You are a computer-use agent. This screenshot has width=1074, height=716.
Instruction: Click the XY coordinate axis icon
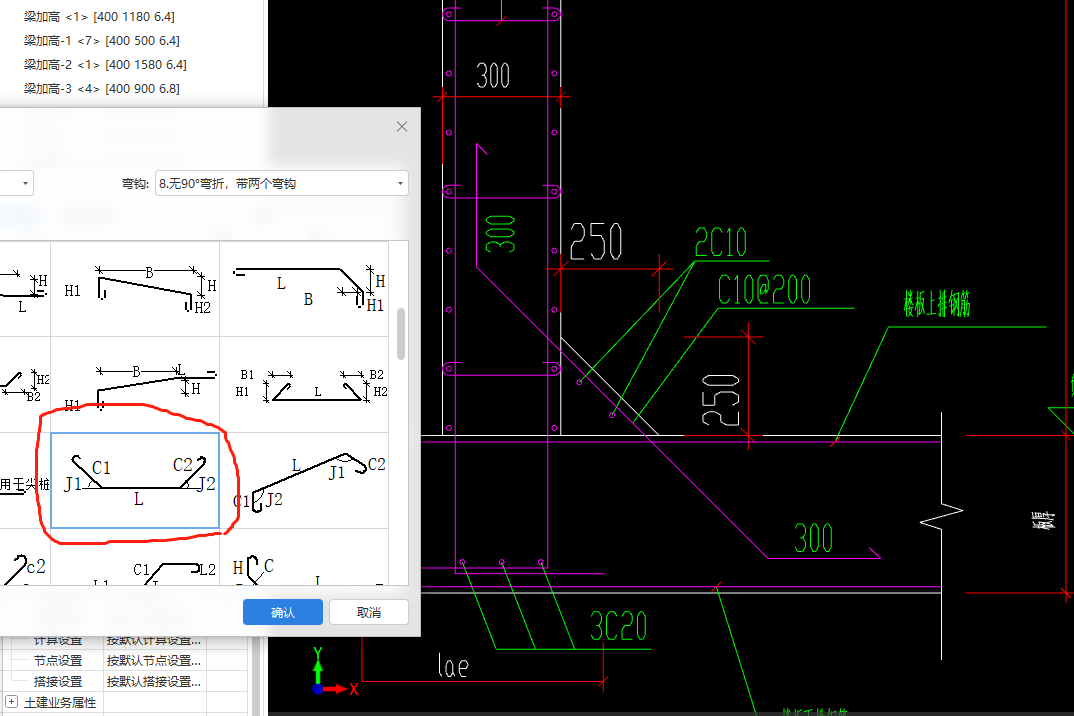[334, 672]
